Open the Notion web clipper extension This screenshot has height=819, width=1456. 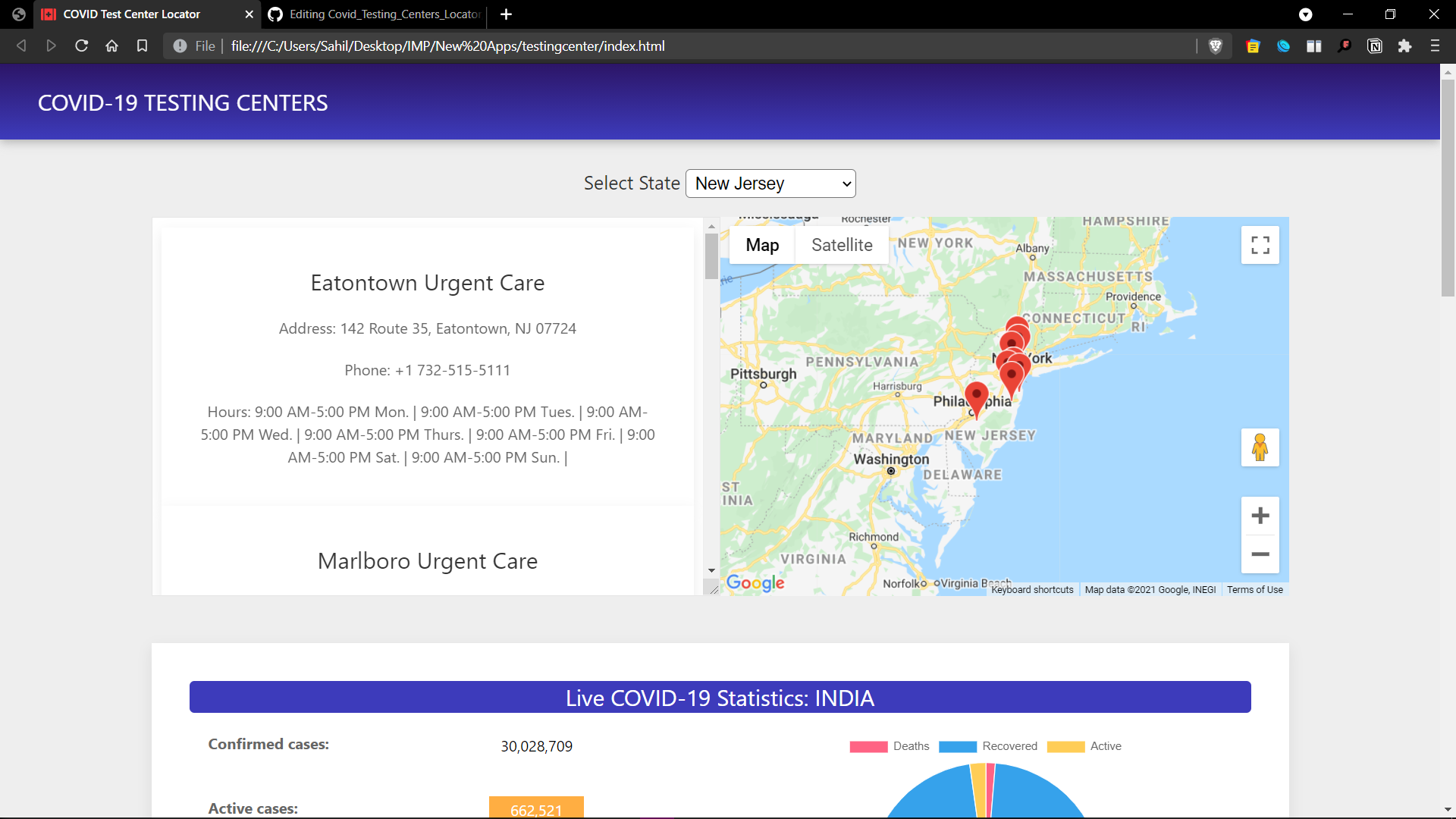click(1374, 46)
